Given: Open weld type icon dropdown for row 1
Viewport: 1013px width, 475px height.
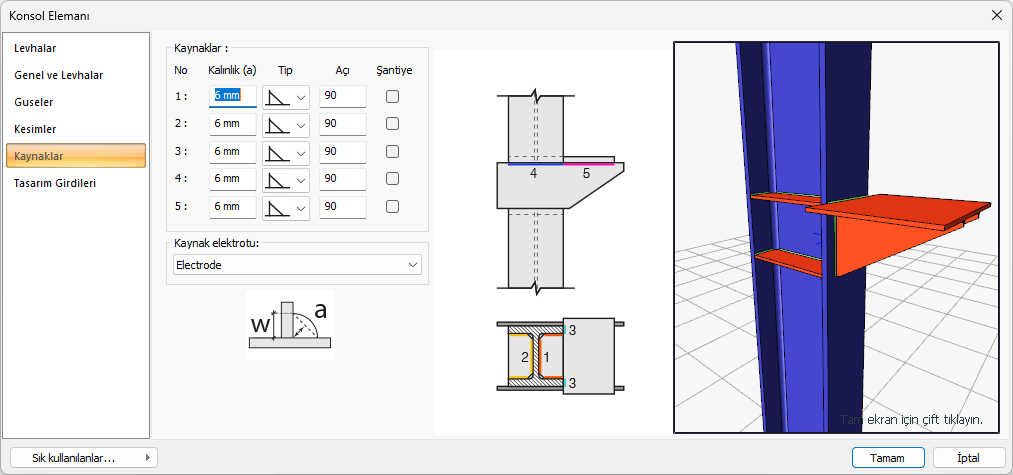Looking at the screenshot, I should point(287,97).
